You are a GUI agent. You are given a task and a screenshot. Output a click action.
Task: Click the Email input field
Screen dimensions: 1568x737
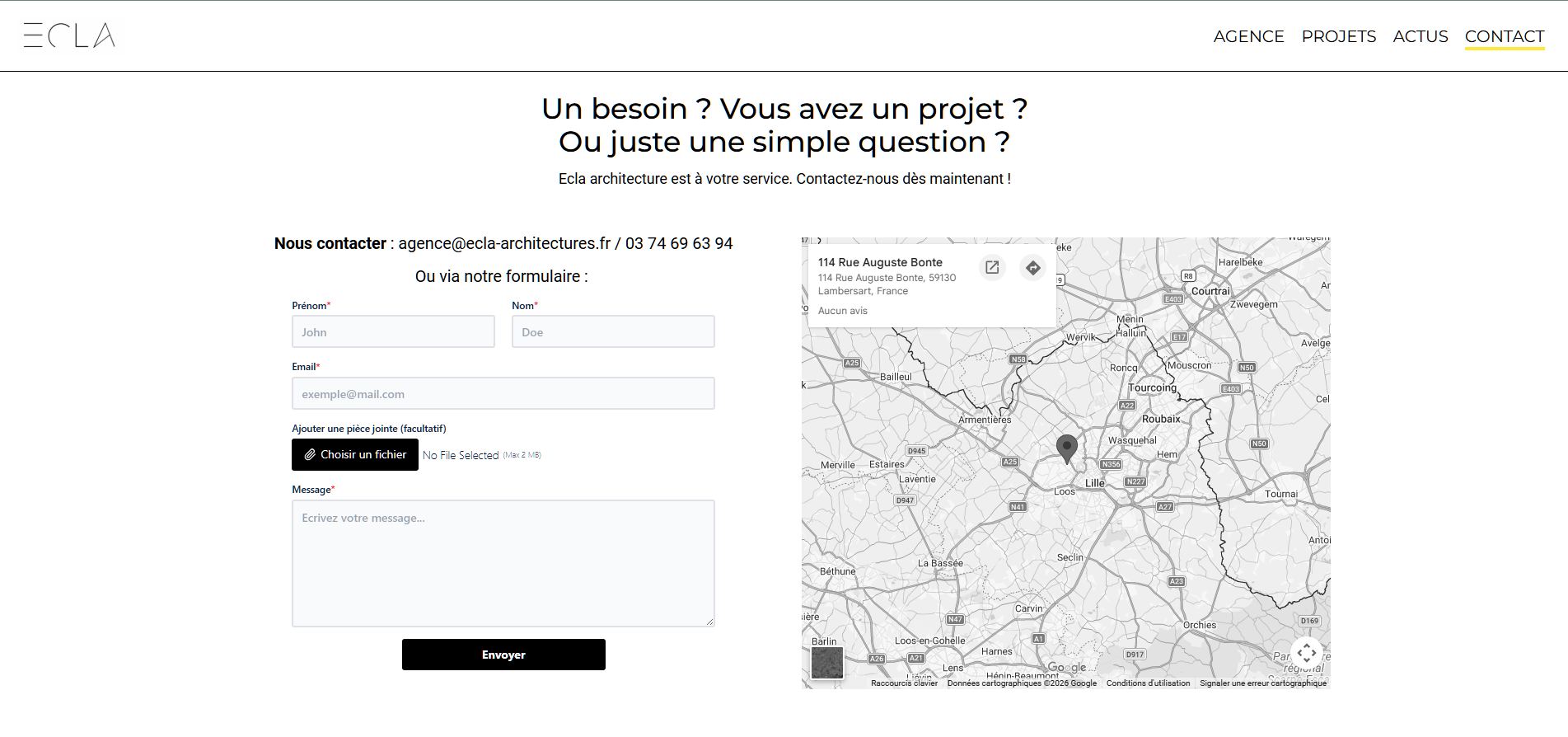pos(503,394)
